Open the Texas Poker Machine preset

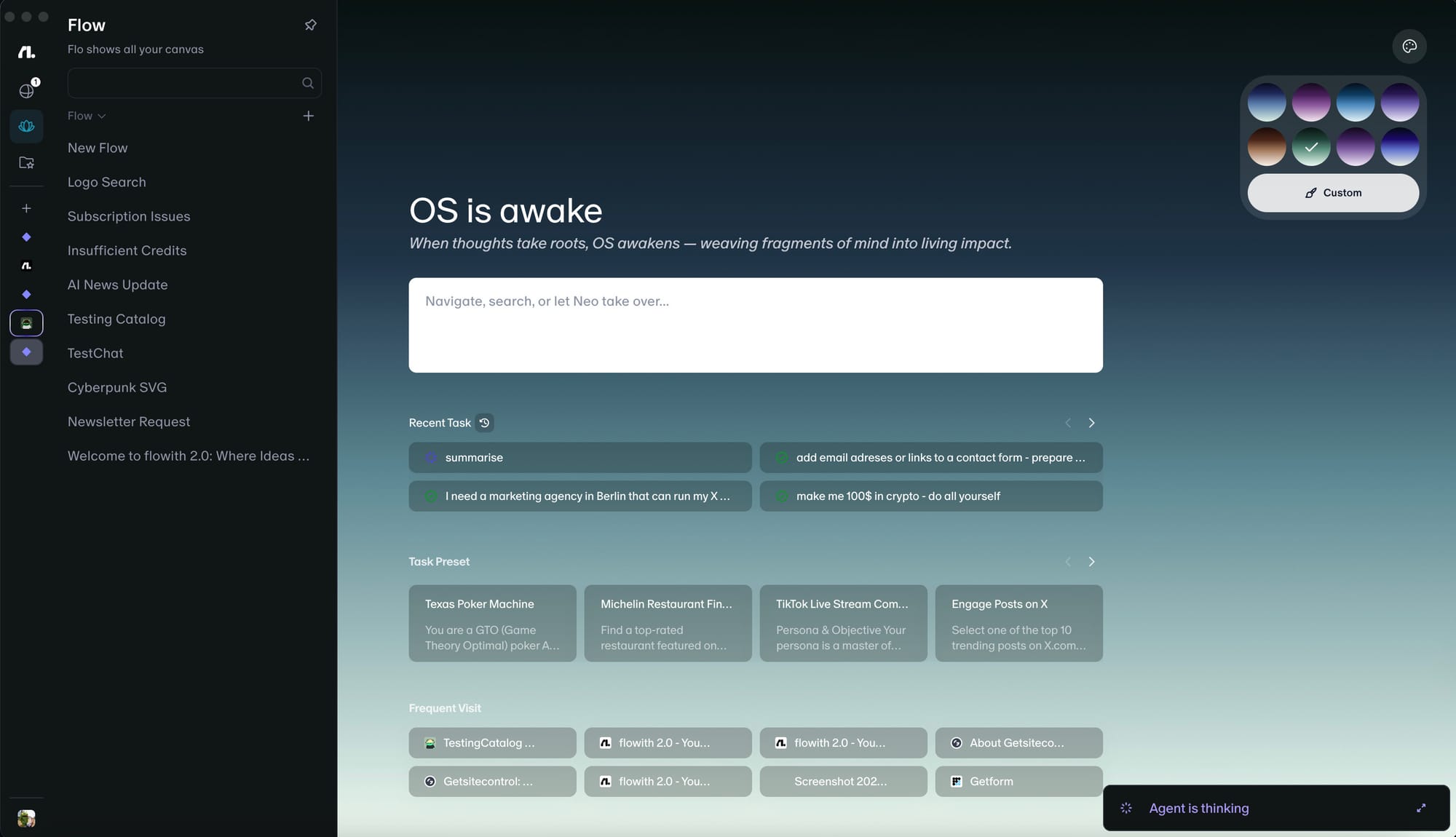click(492, 624)
